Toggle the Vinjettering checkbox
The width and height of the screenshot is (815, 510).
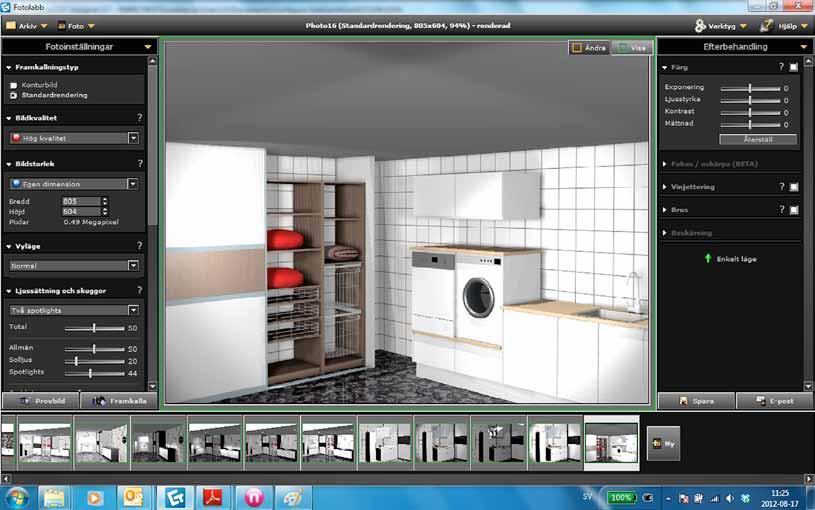[x=794, y=187]
